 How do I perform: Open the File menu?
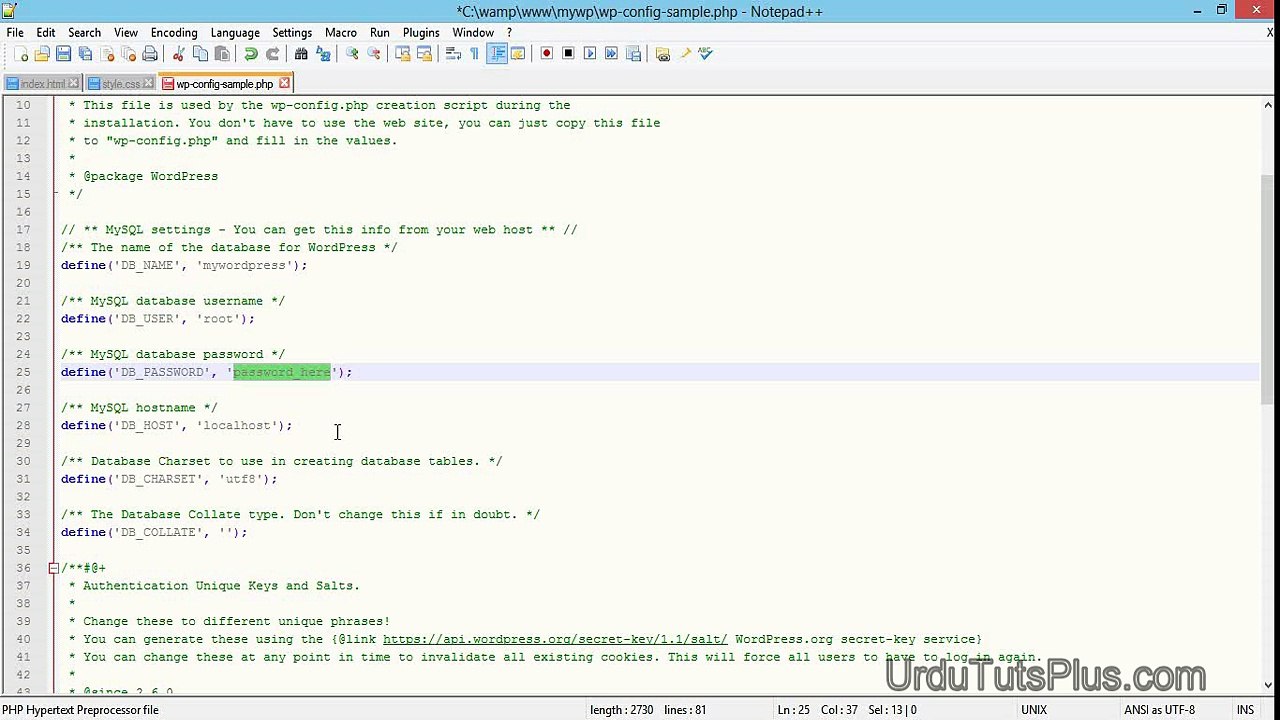pos(15,33)
